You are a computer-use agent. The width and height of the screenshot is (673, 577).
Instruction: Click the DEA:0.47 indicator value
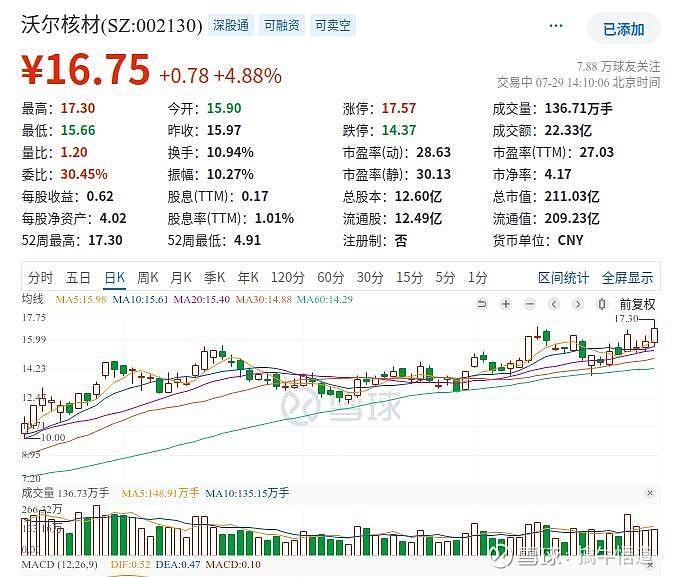coord(178,565)
